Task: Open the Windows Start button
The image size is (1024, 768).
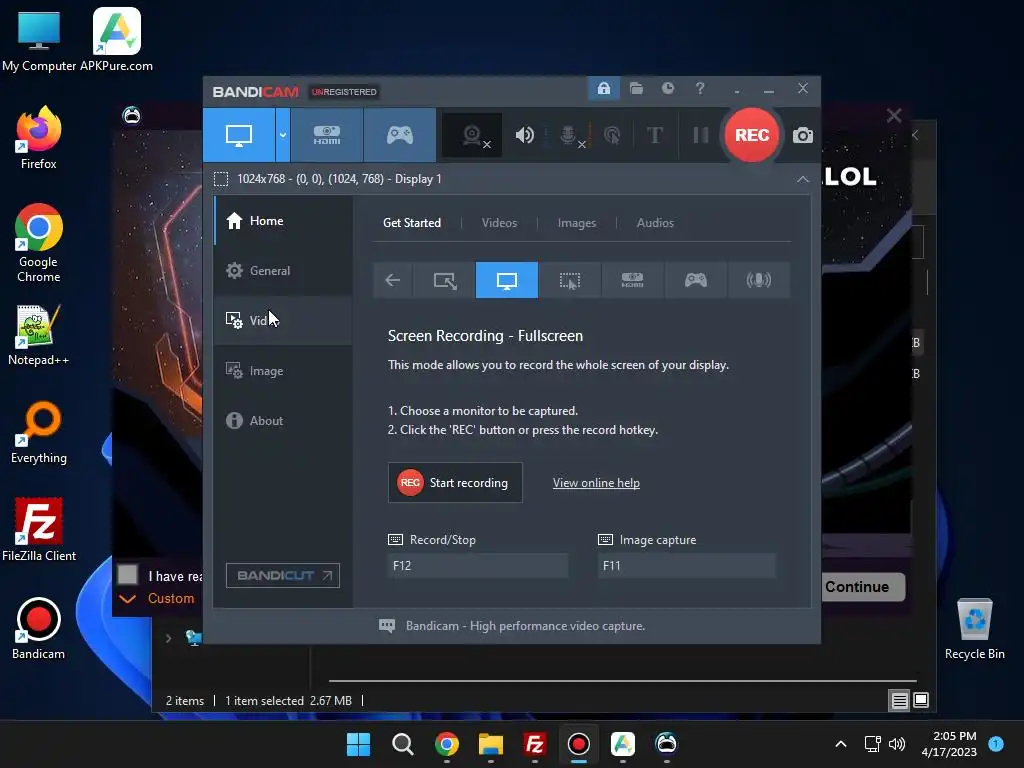Action: click(359, 744)
